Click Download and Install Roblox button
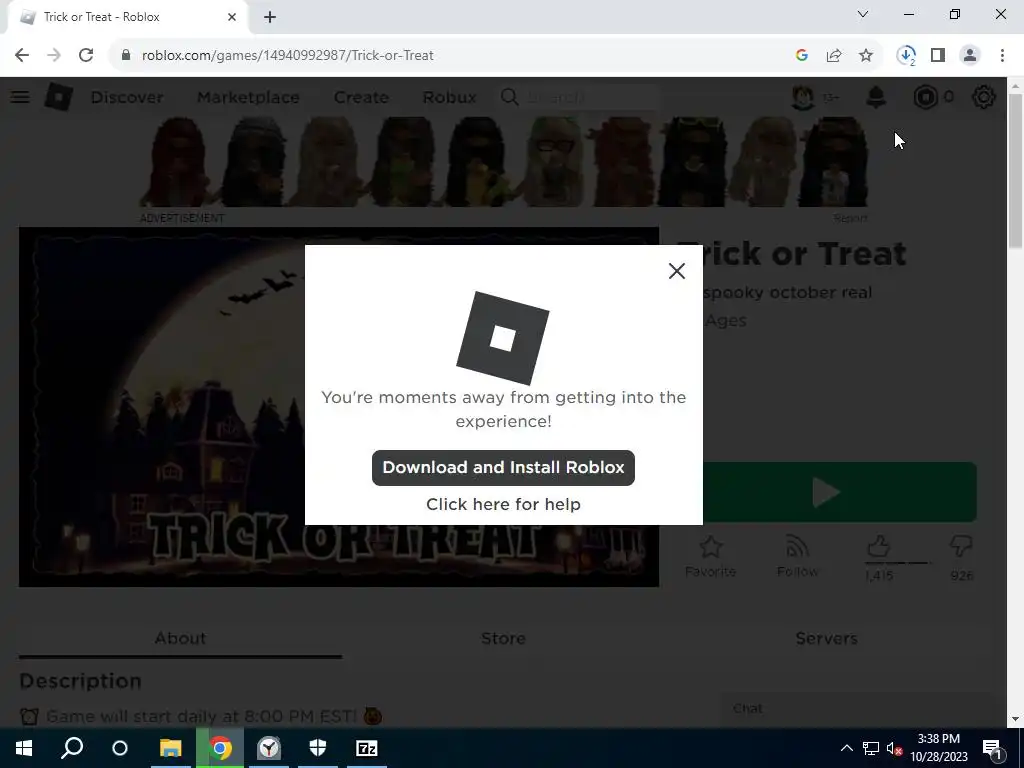Image resolution: width=1024 pixels, height=768 pixels. coord(503,468)
